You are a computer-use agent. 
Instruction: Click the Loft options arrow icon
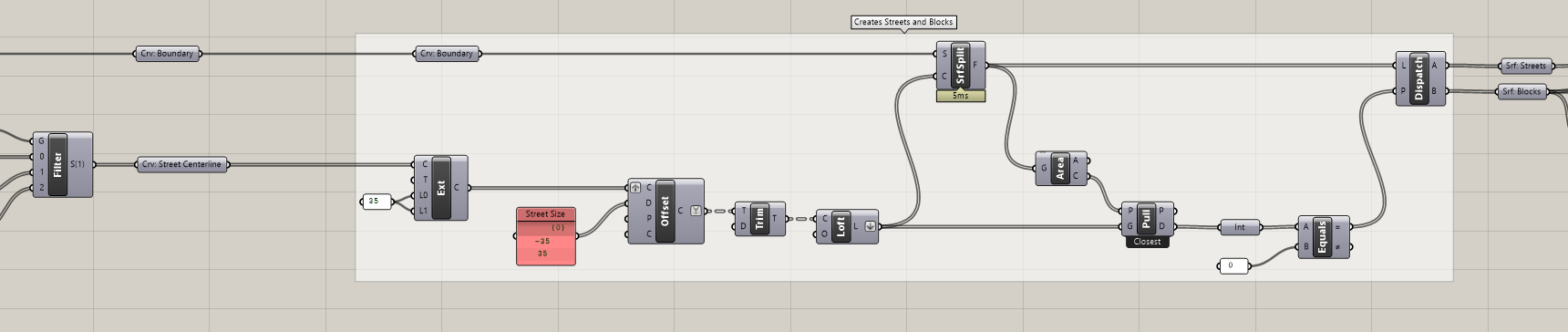(x=870, y=226)
